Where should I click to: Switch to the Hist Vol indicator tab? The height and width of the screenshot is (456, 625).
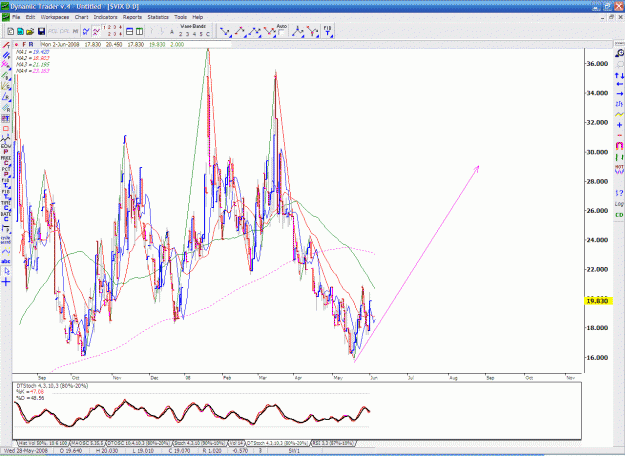click(x=43, y=443)
